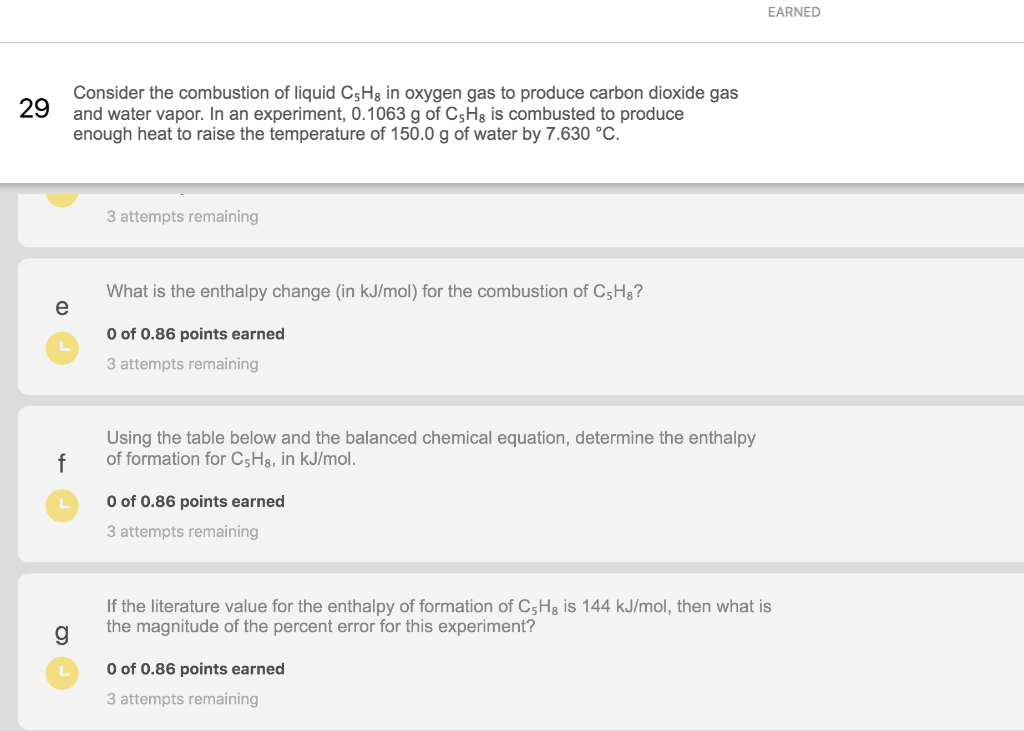
Task: Click the yellow clock status icon for part g
Action: (x=62, y=674)
